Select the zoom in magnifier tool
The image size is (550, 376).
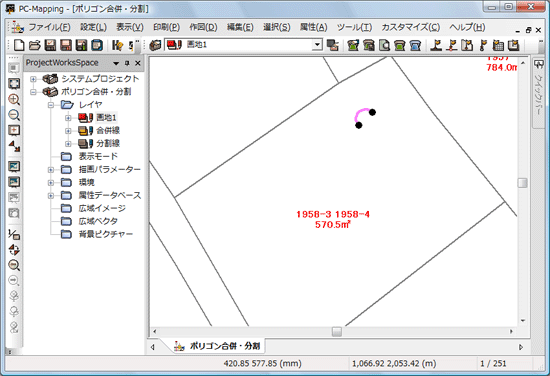(x=14, y=99)
